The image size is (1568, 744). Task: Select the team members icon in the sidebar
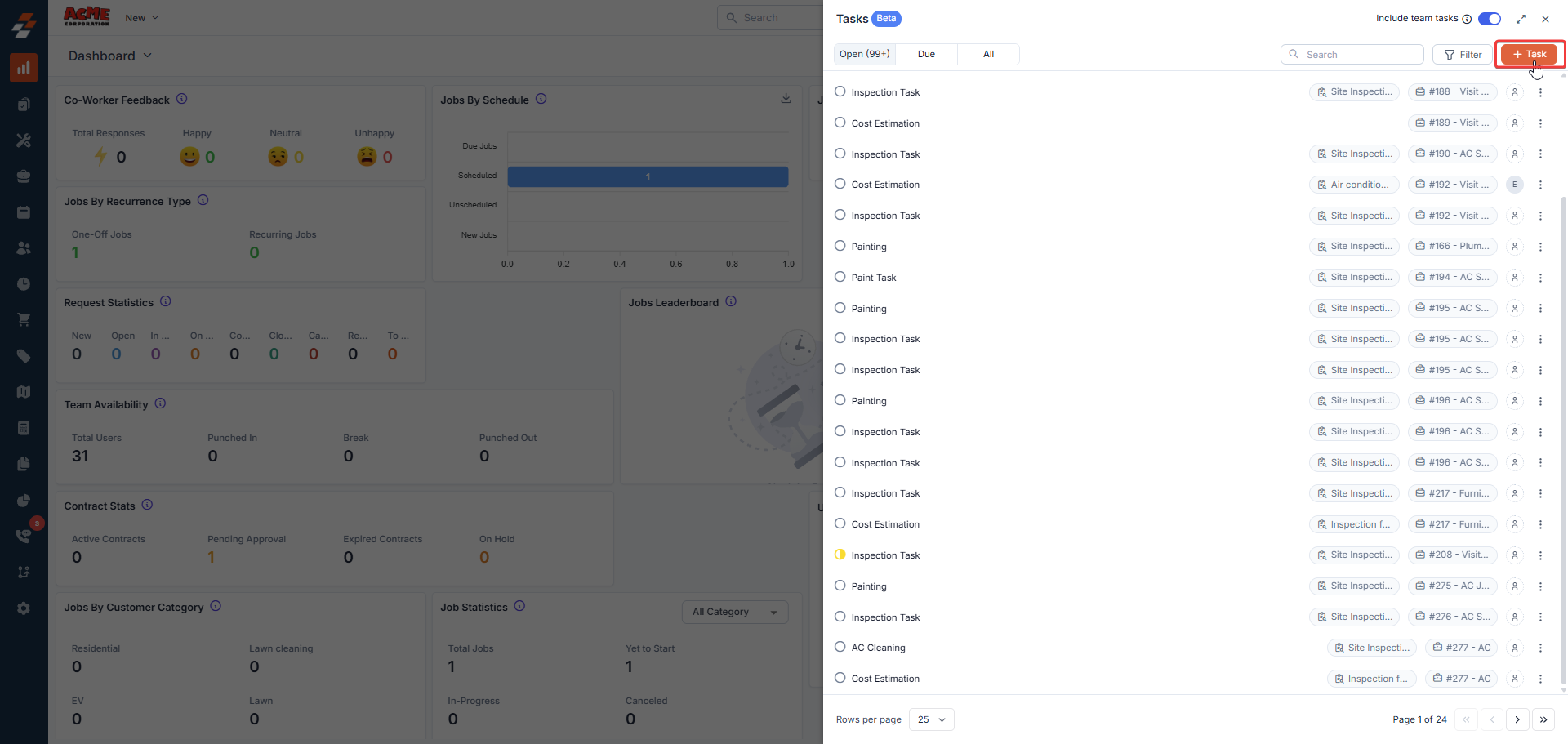click(24, 248)
